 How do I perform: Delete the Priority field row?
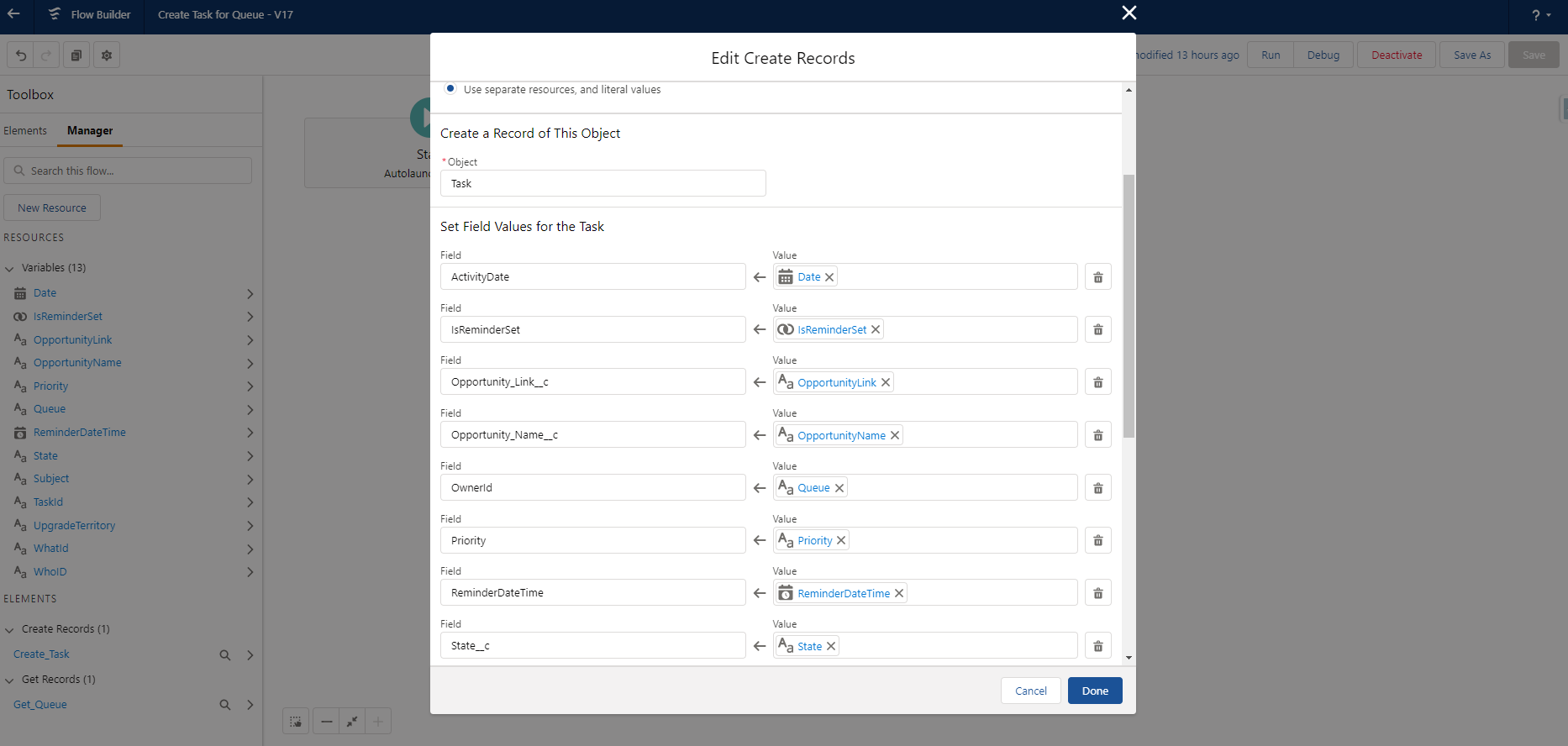(1097, 540)
